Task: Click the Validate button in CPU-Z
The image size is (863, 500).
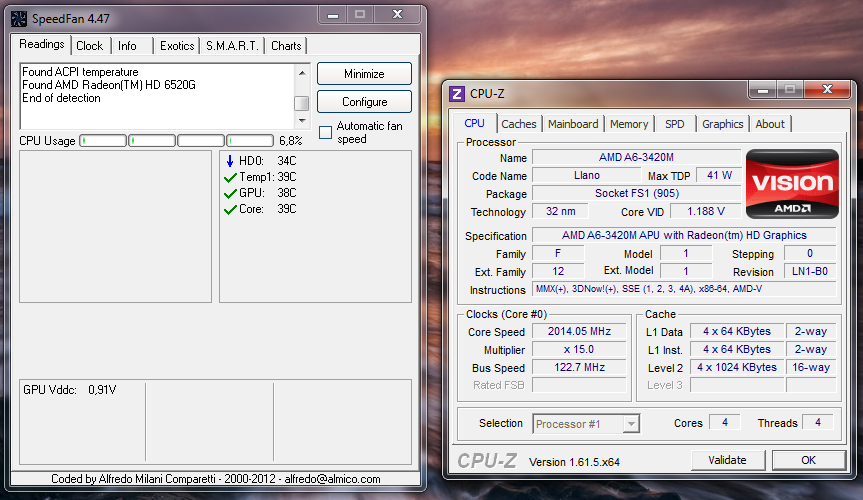Action: click(727, 460)
